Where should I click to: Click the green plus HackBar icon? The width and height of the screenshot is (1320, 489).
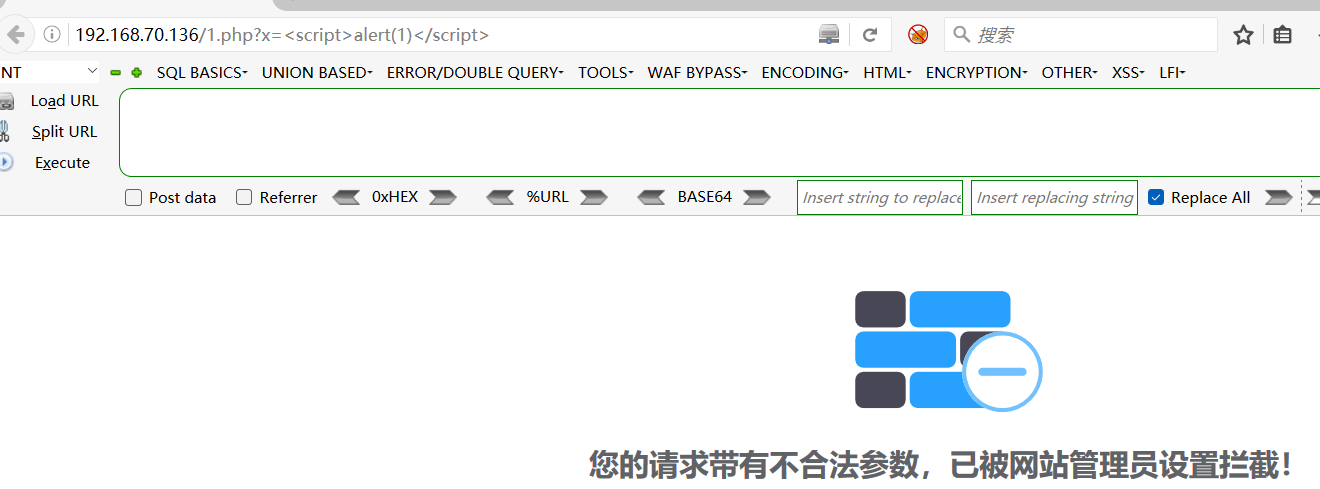point(136,73)
